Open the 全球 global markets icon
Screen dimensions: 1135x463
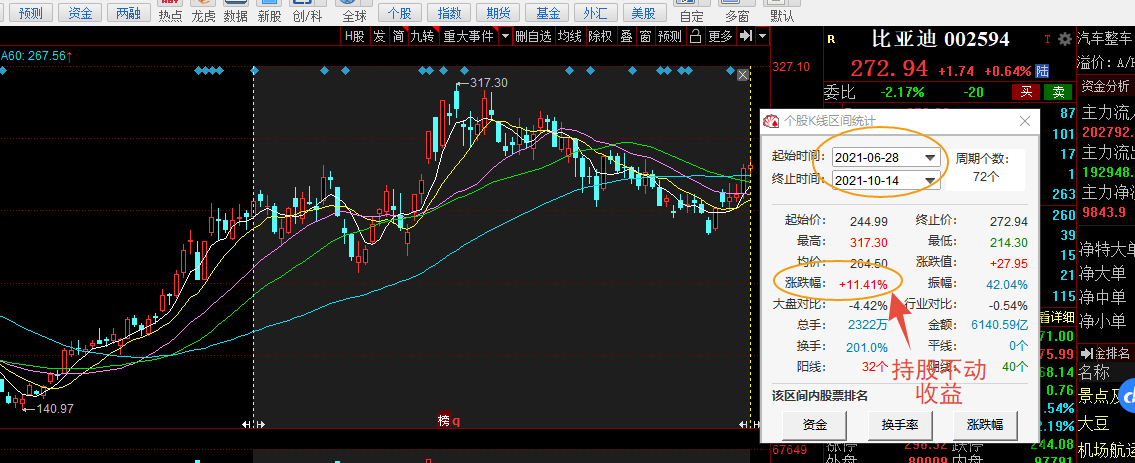pos(354,11)
